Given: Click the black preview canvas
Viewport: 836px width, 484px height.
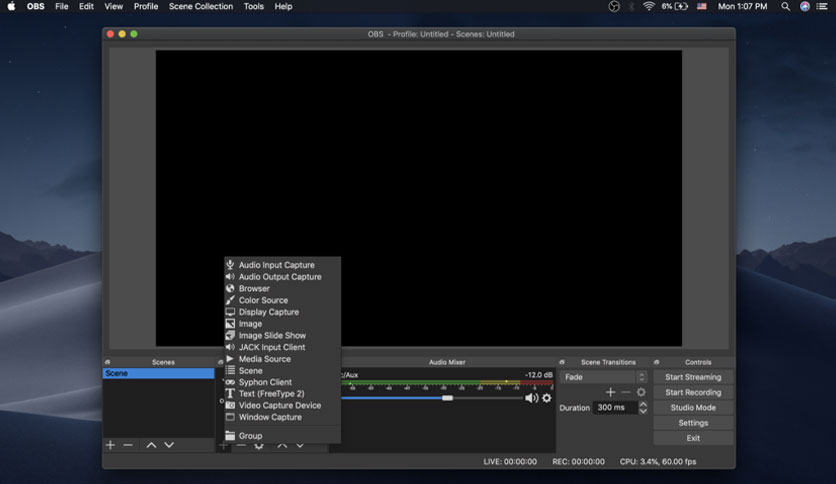Looking at the screenshot, I should (x=419, y=198).
